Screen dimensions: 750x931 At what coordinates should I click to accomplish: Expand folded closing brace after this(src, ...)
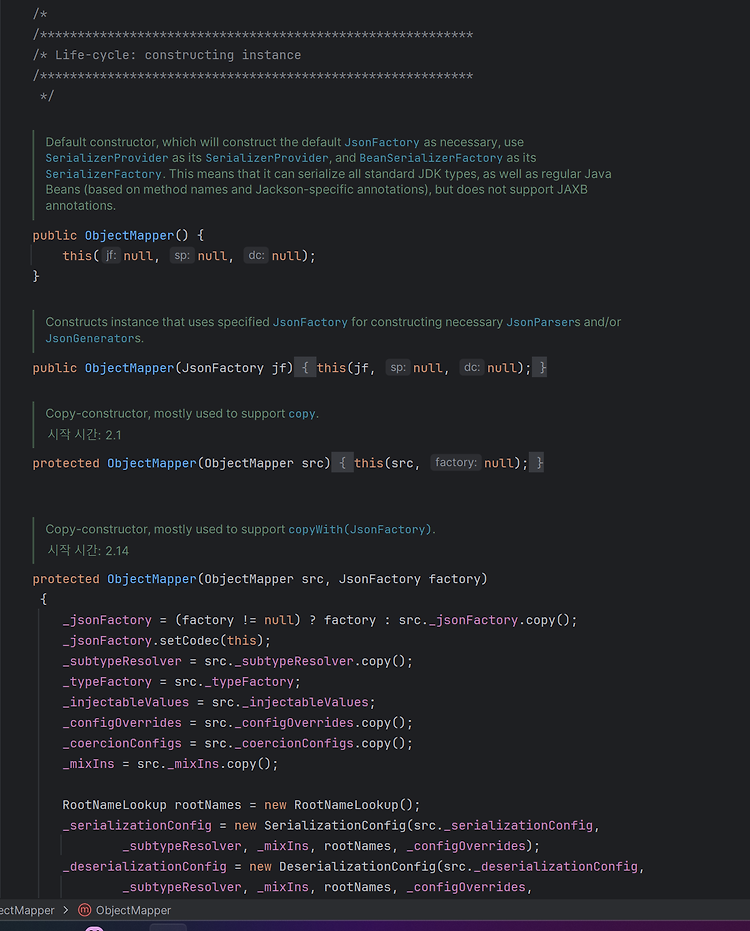[536, 463]
